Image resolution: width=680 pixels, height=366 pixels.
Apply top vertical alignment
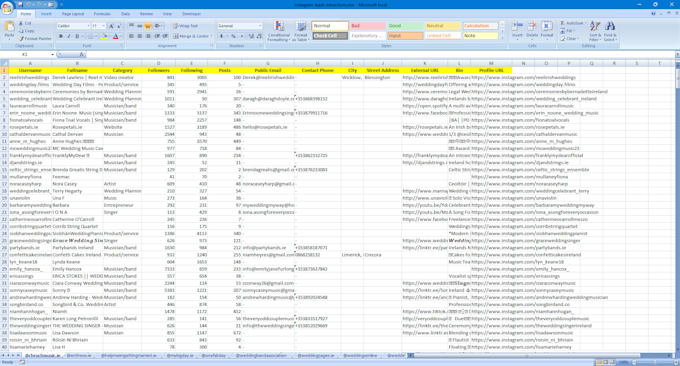(131, 26)
